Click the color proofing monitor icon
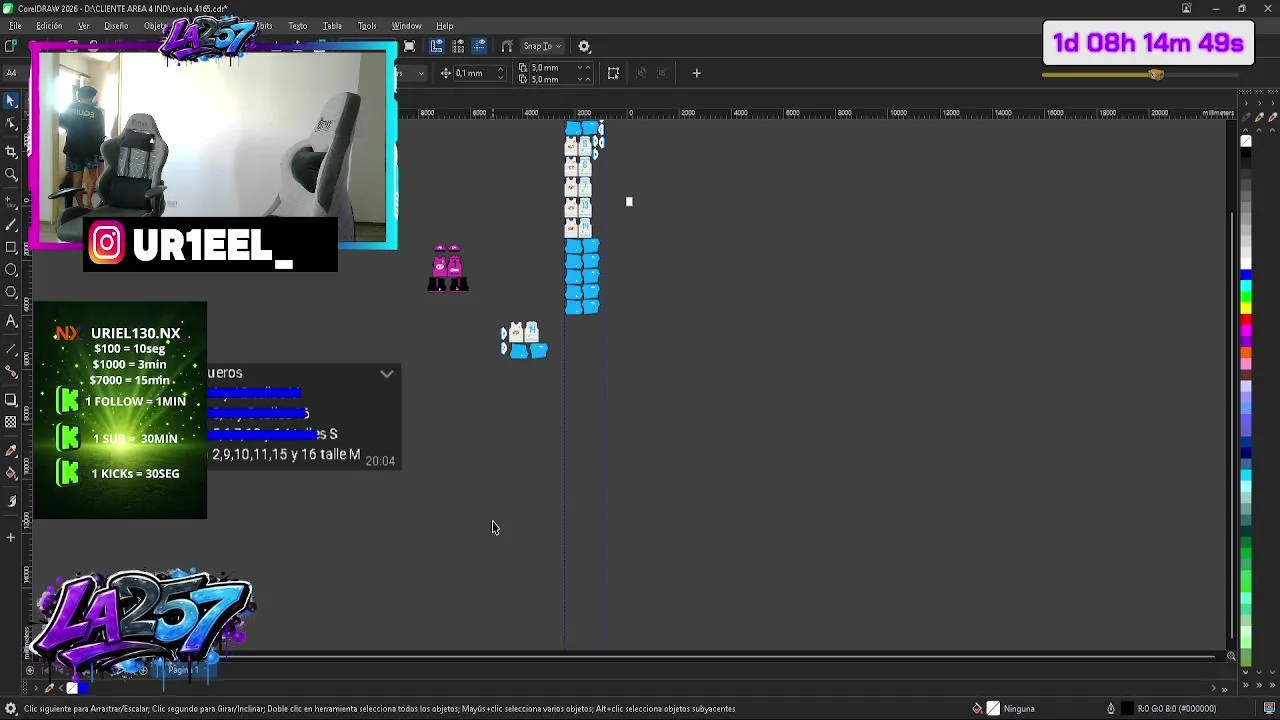 [x=1269, y=709]
